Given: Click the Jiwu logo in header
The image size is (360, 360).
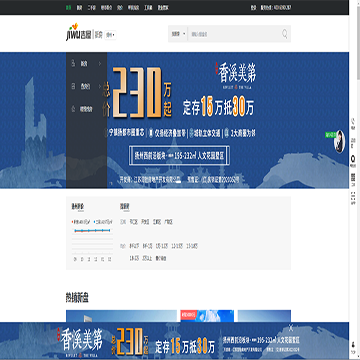Looking at the screenshot, I should coord(79,32).
